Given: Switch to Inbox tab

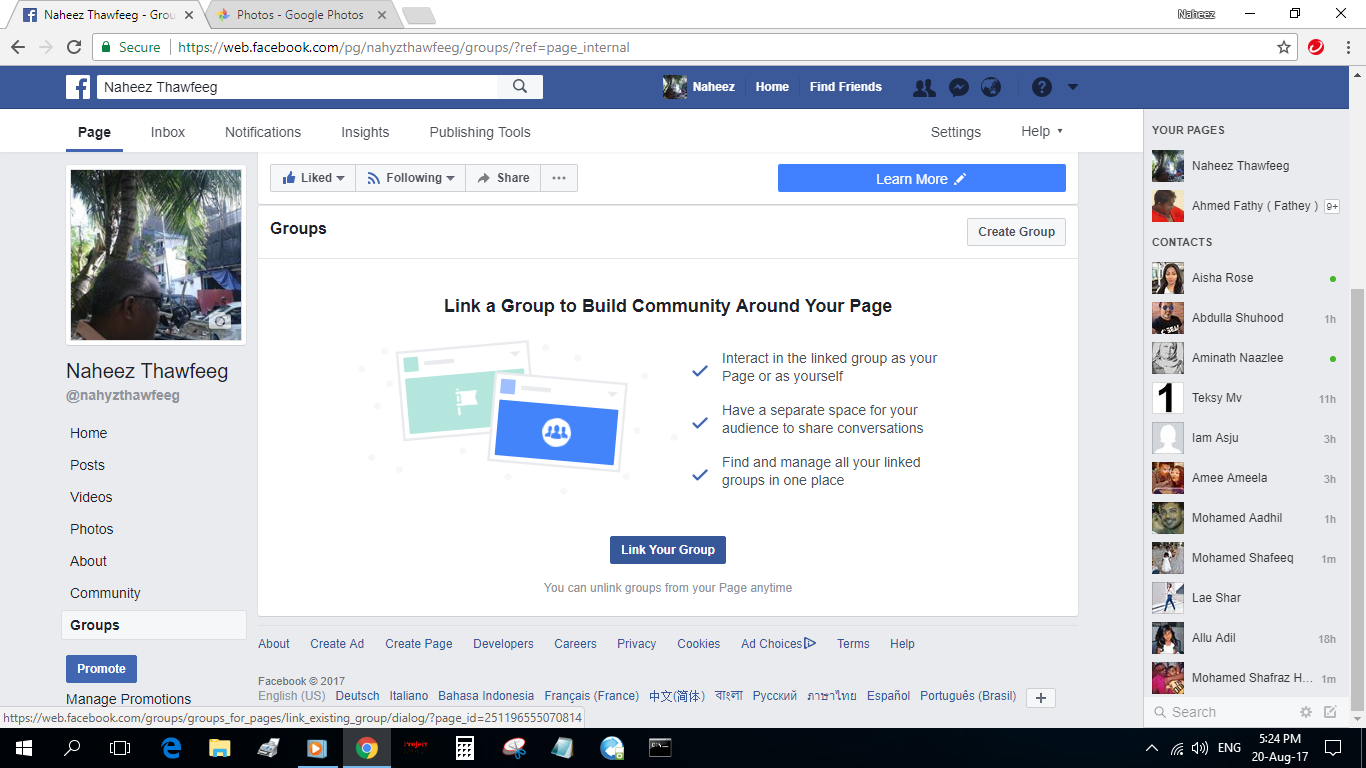Looking at the screenshot, I should (168, 132).
